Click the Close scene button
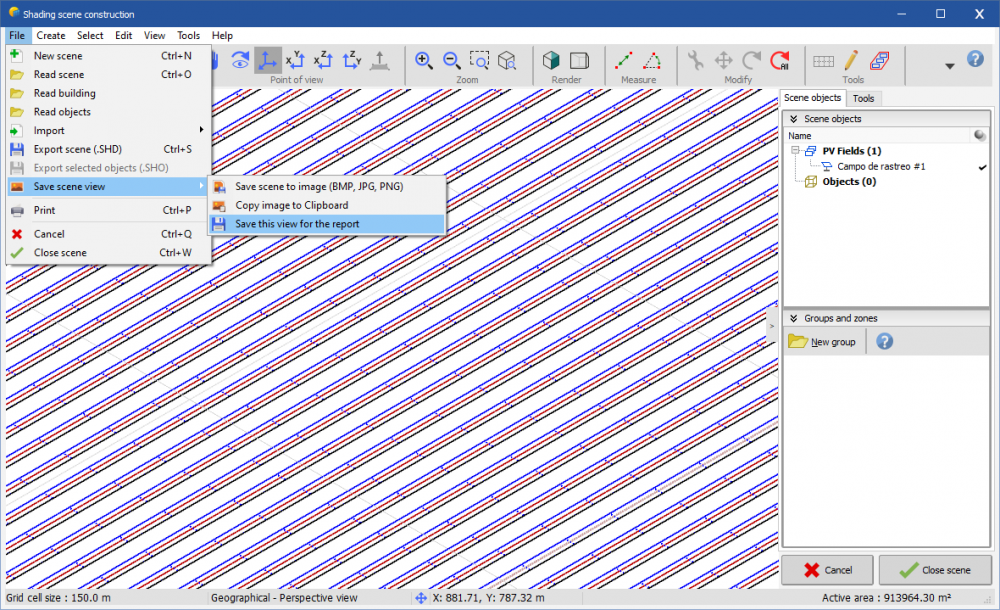 [x=934, y=569]
